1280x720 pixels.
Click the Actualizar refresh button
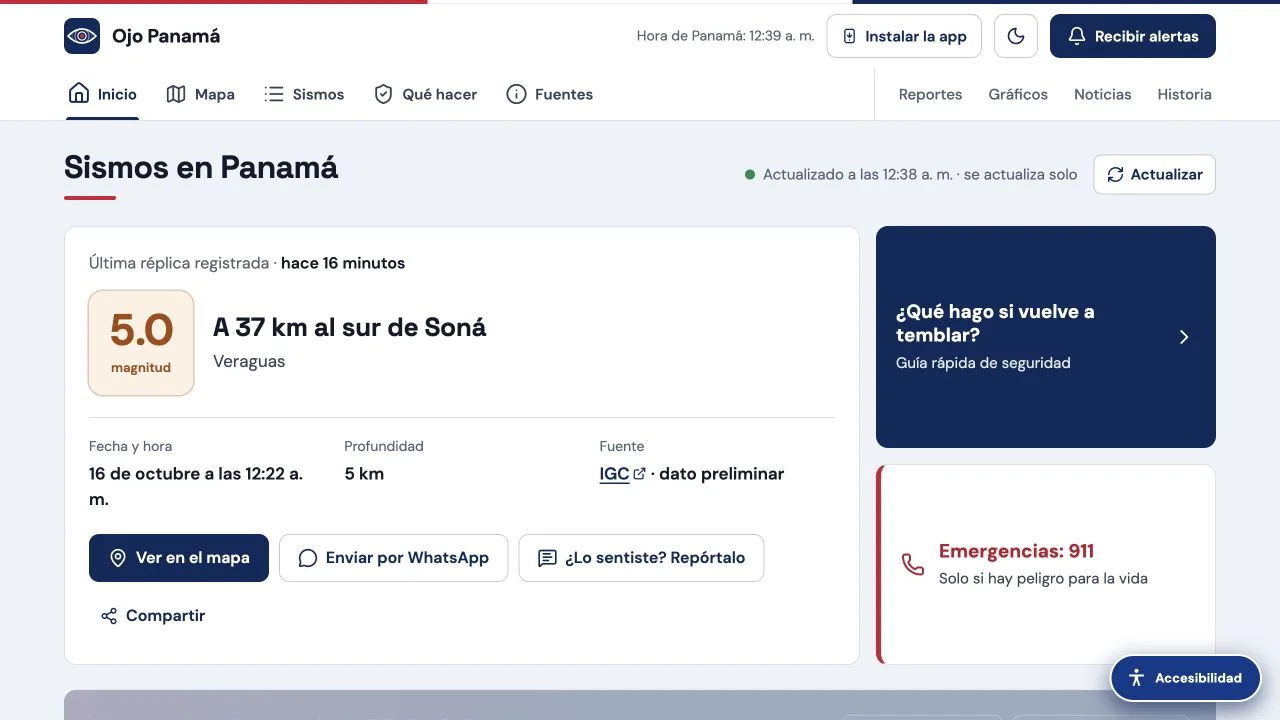[1155, 174]
